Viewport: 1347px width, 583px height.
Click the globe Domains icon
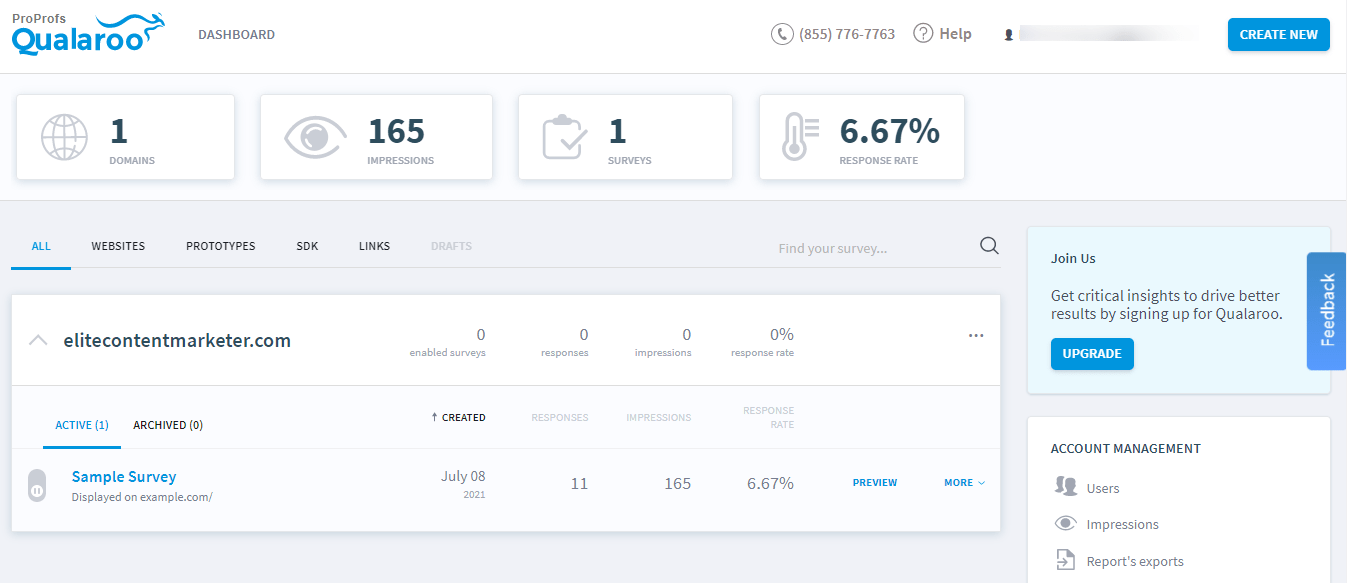click(x=64, y=138)
